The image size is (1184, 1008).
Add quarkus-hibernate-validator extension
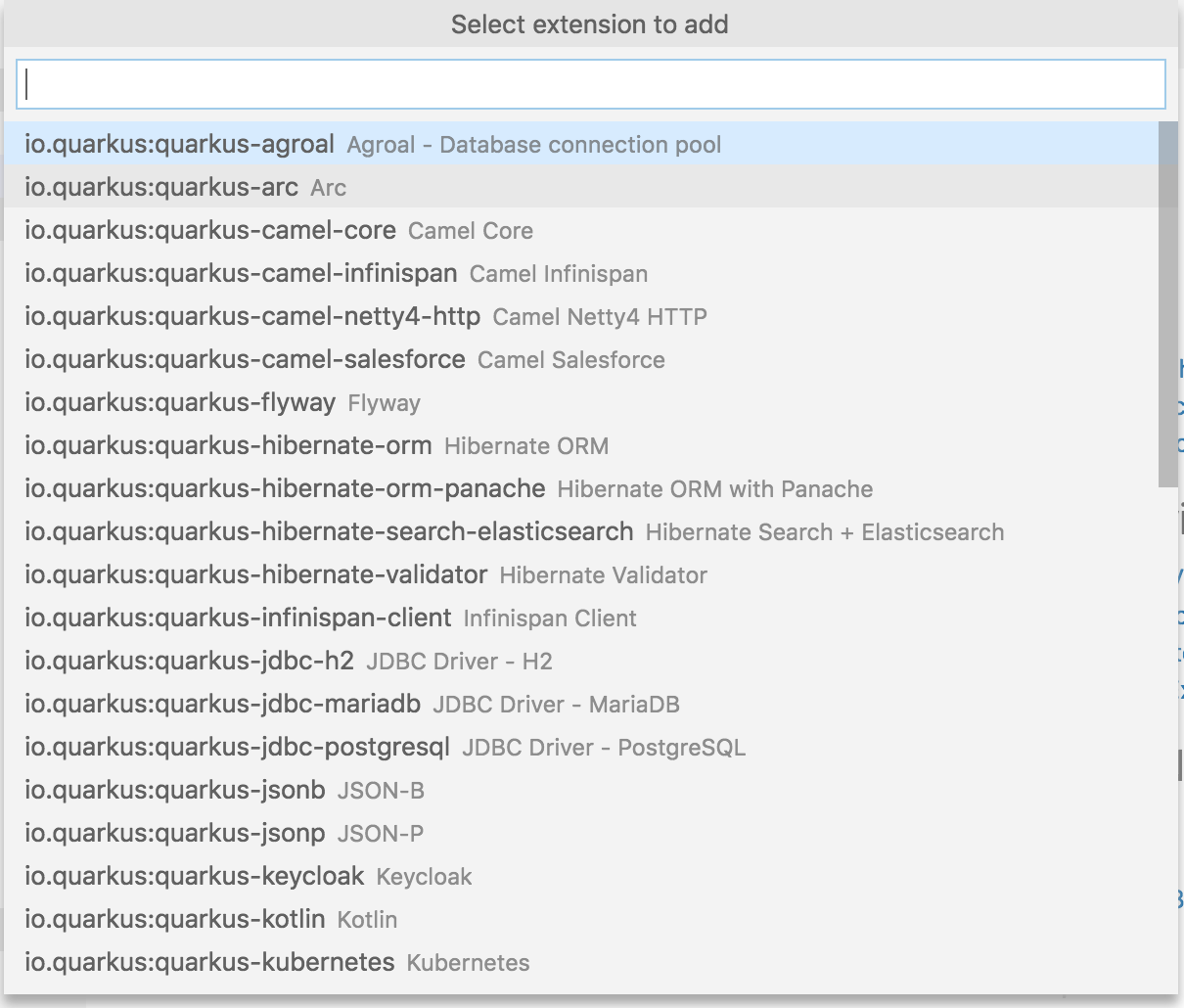[x=581, y=574]
